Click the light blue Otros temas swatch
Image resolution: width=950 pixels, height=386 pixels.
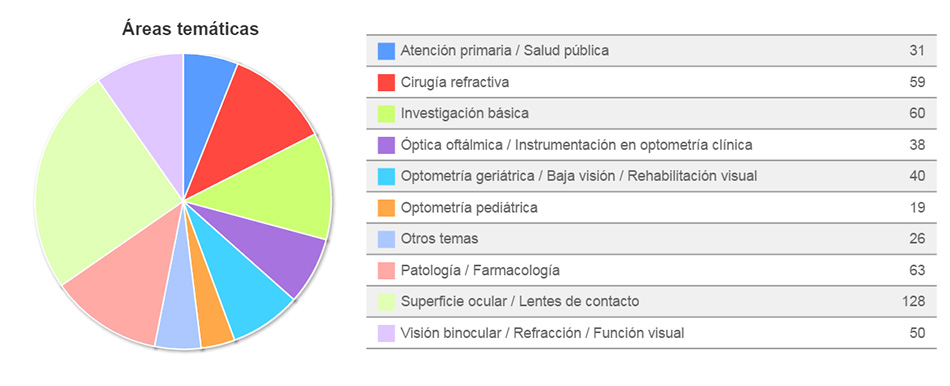[x=386, y=239]
